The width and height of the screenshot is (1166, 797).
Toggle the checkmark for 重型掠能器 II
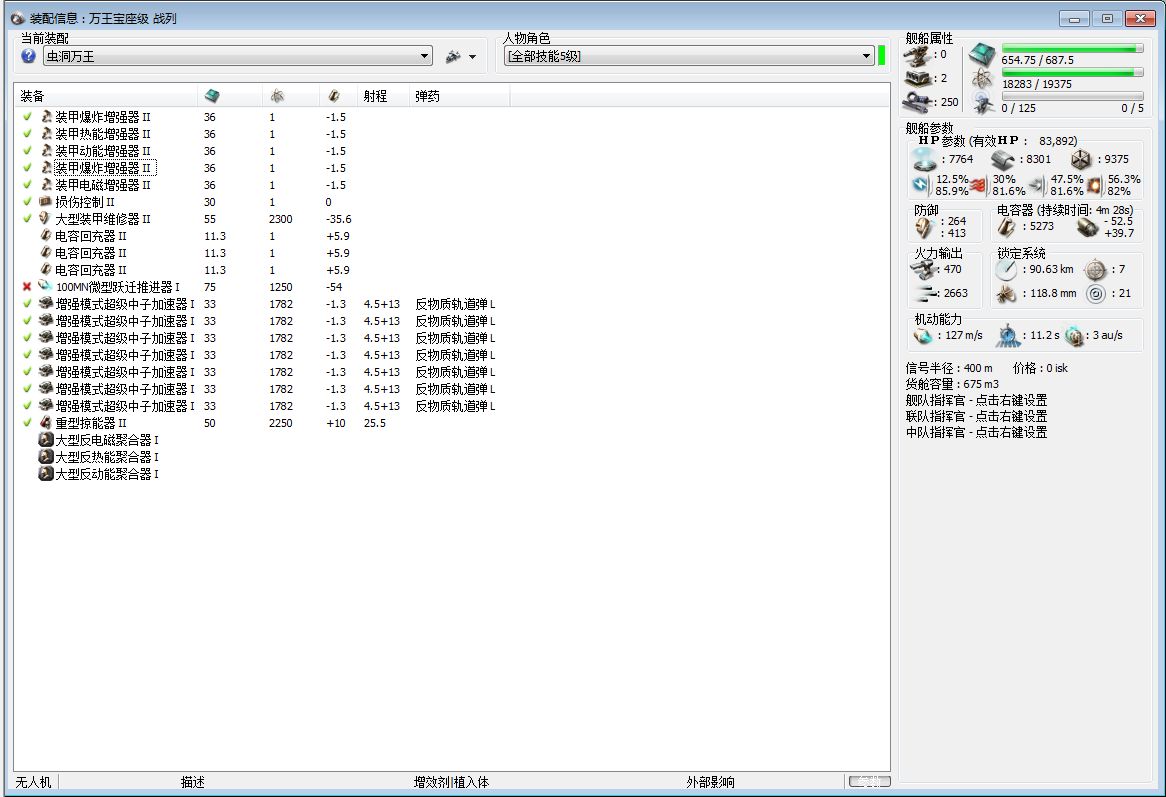coord(27,422)
